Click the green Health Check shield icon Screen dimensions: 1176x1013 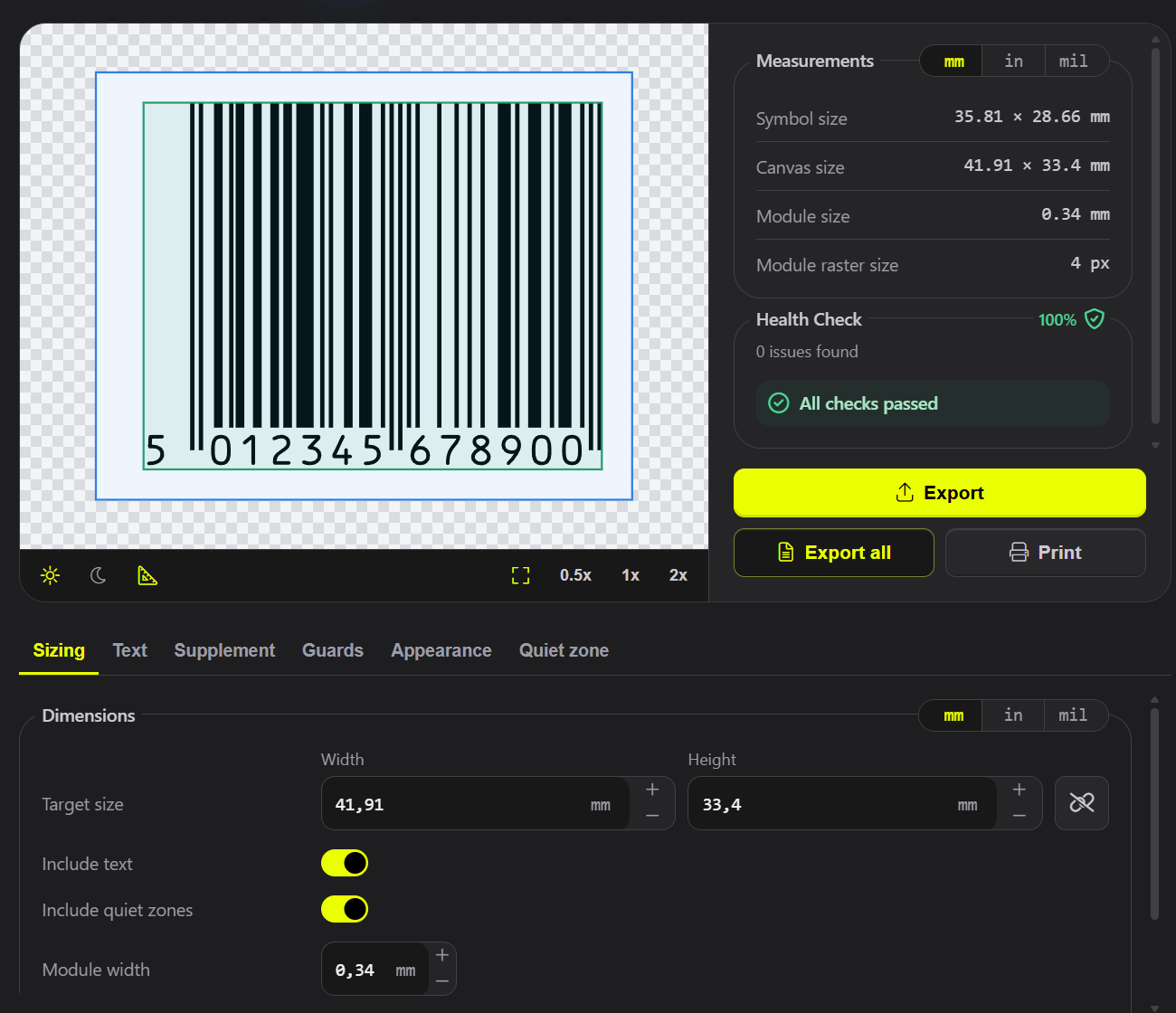tap(1095, 319)
